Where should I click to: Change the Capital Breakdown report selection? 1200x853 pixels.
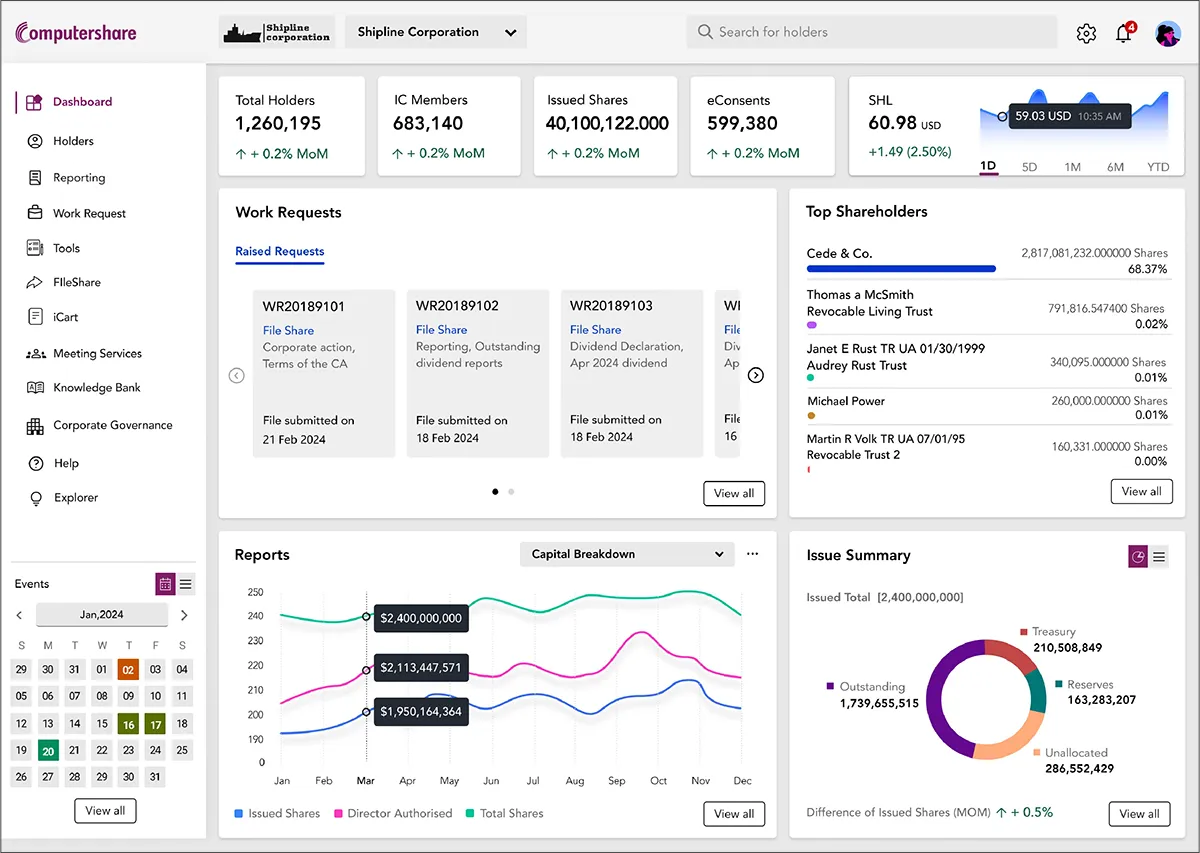(x=626, y=553)
